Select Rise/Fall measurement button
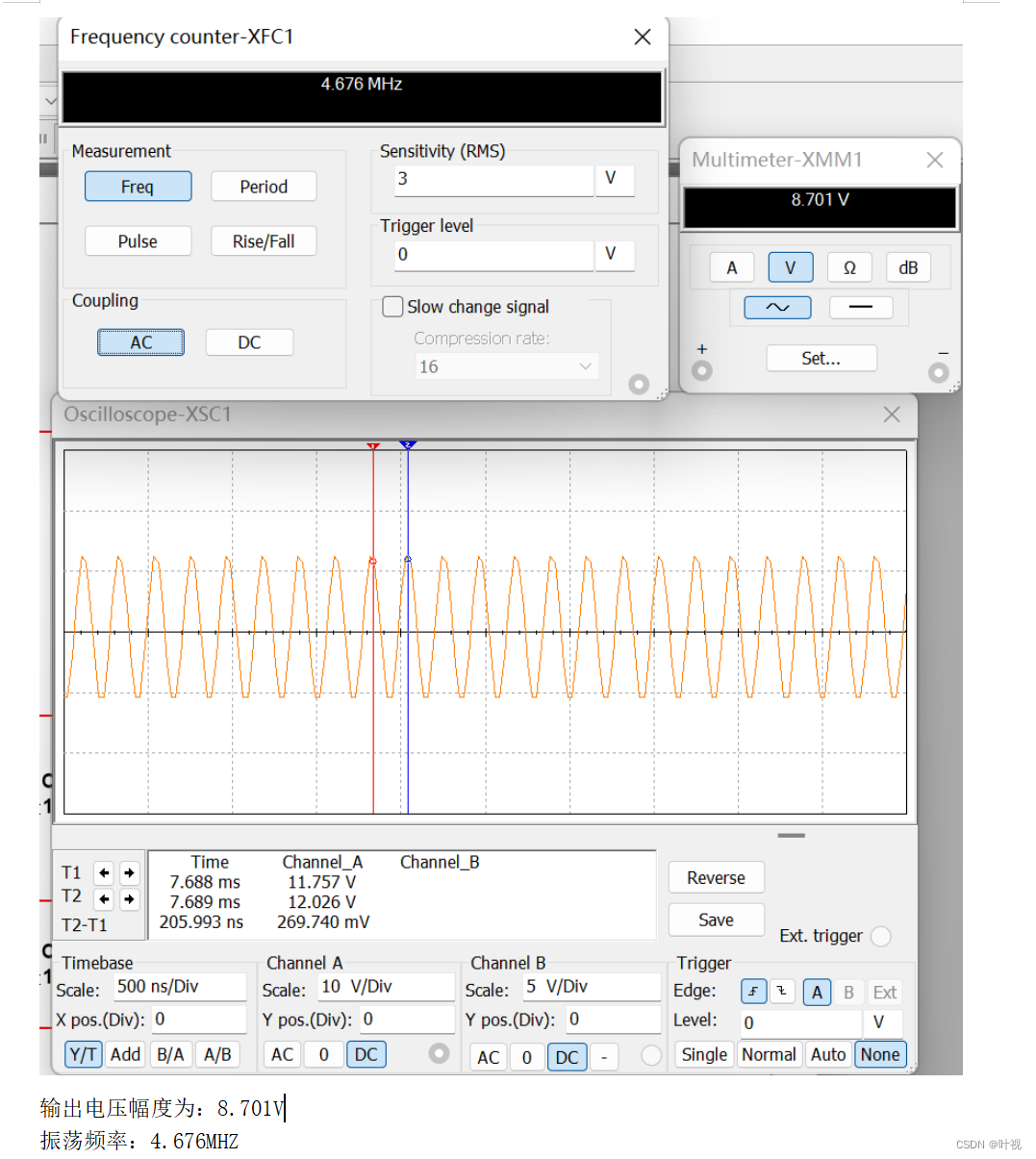Image resolution: width=1036 pixels, height=1159 pixels. [264, 241]
